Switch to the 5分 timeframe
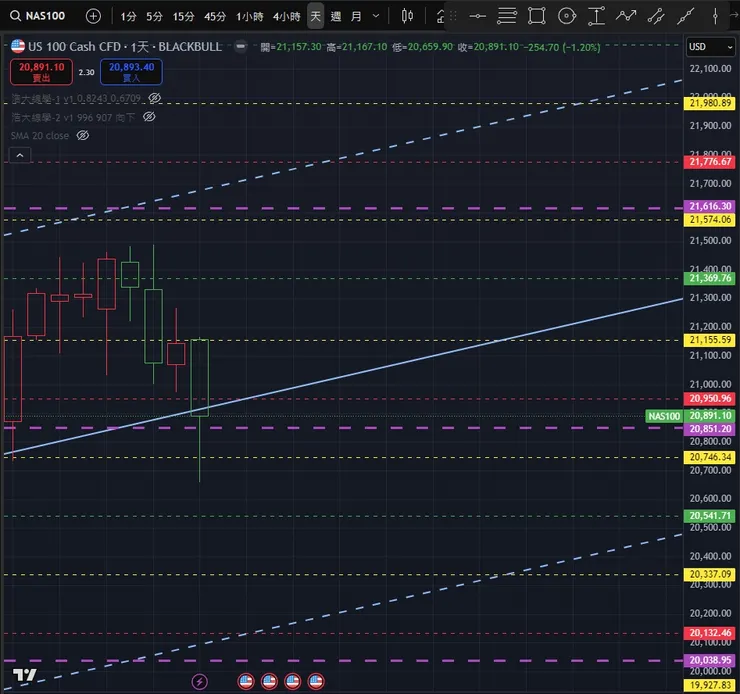 (154, 17)
